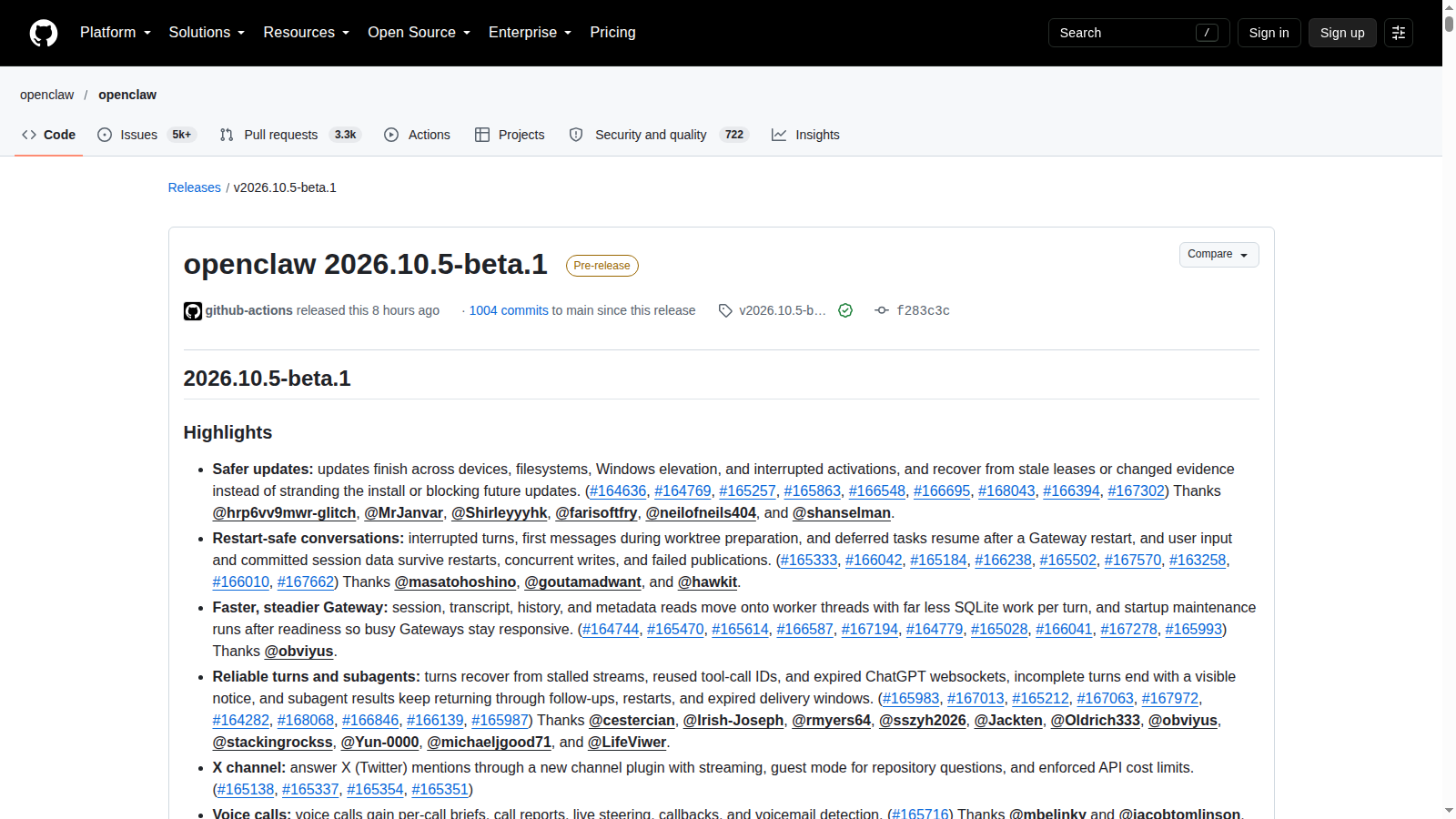Open the Insights tab
Screen dimensions: 1456x819
pos(806,135)
